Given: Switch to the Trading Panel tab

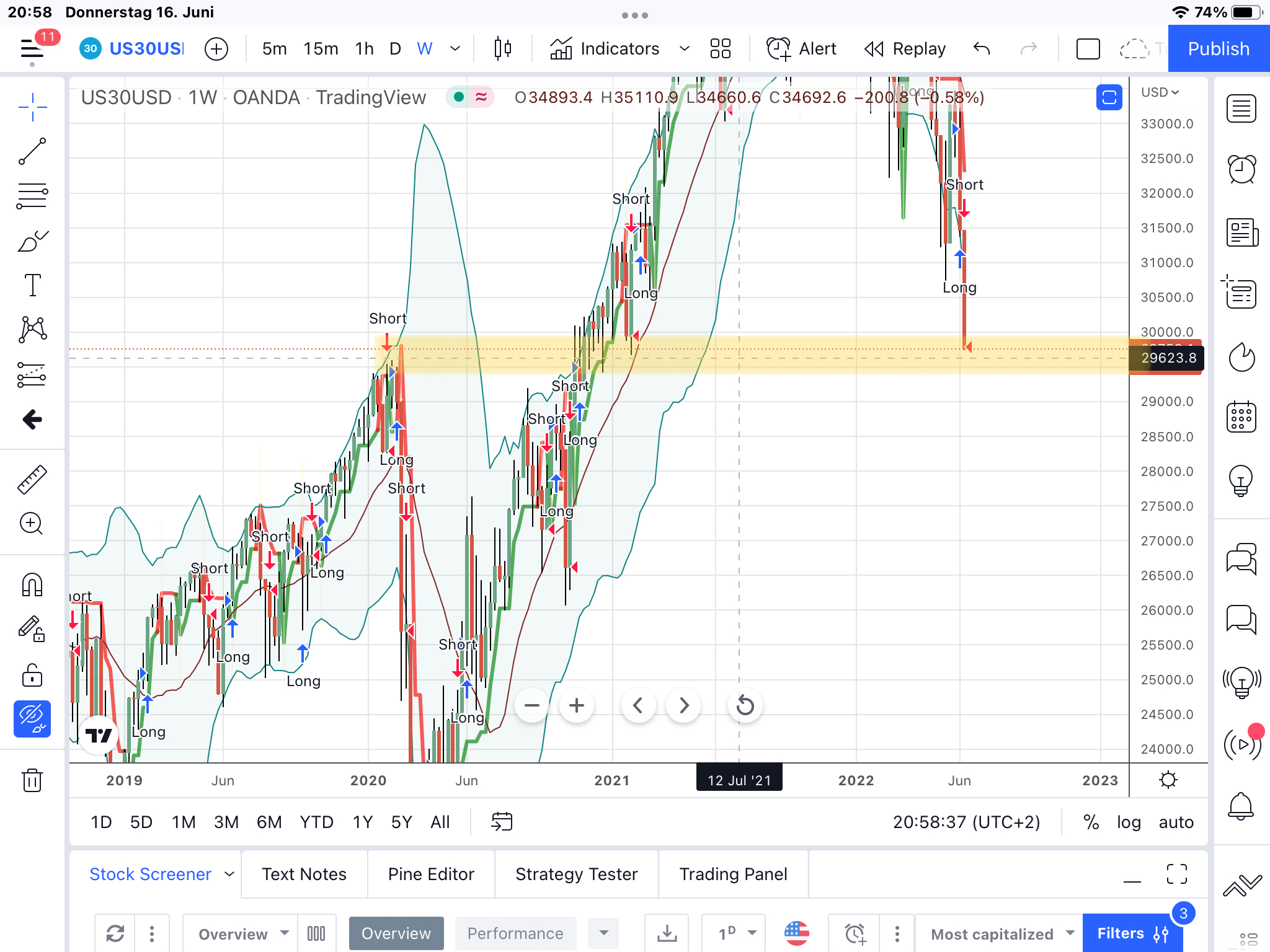Looking at the screenshot, I should [x=734, y=874].
